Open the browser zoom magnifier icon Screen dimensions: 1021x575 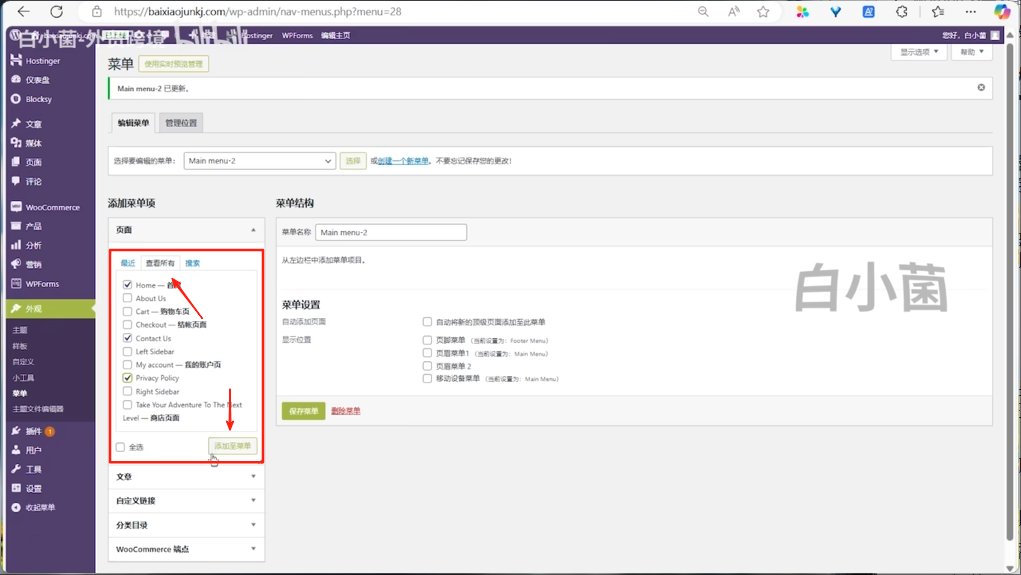[703, 12]
